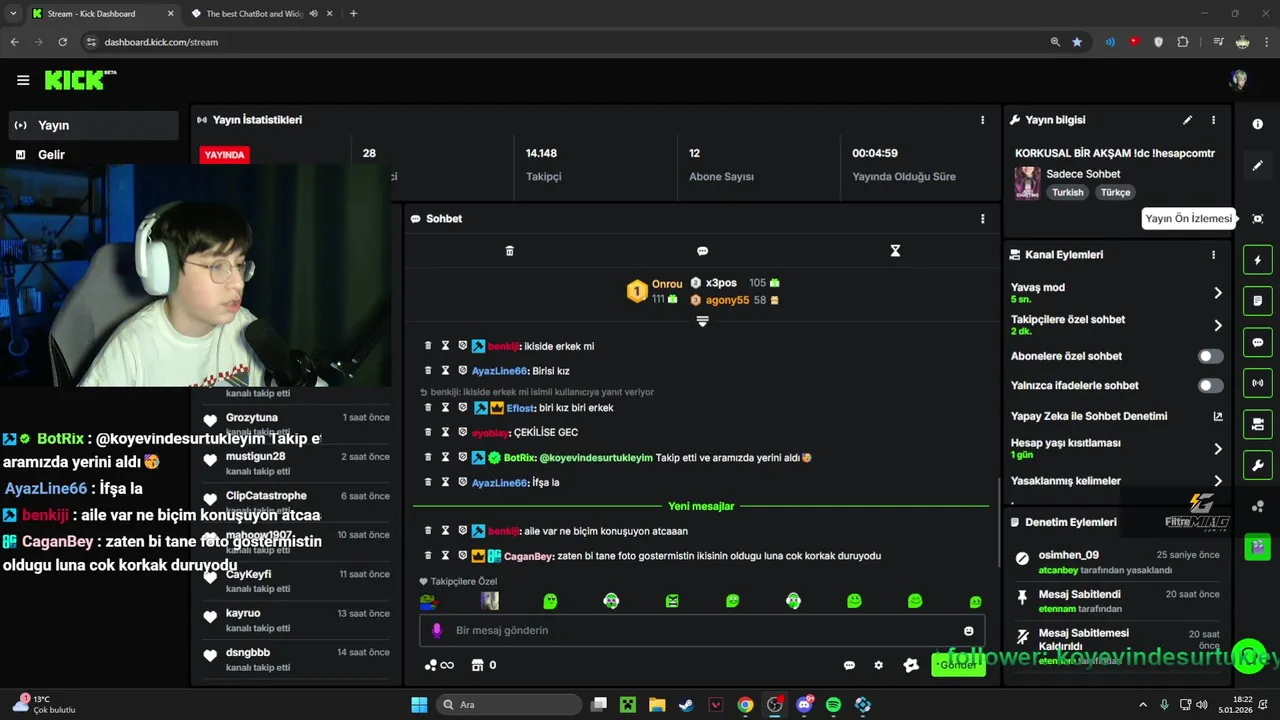Image resolution: width=1280 pixels, height=720 pixels.
Task: Open Sohbet panel three-dot menu
Action: [x=982, y=219]
